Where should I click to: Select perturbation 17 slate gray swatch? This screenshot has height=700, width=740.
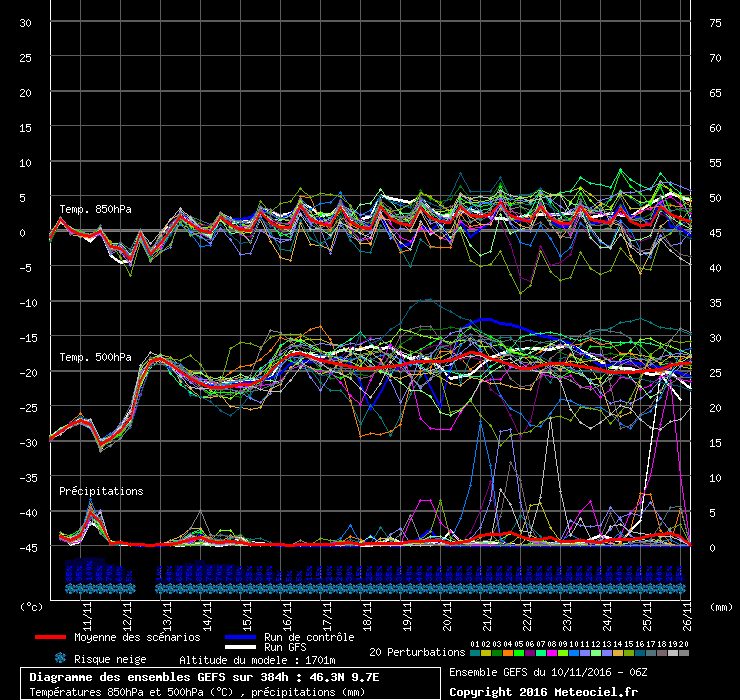pos(650,653)
